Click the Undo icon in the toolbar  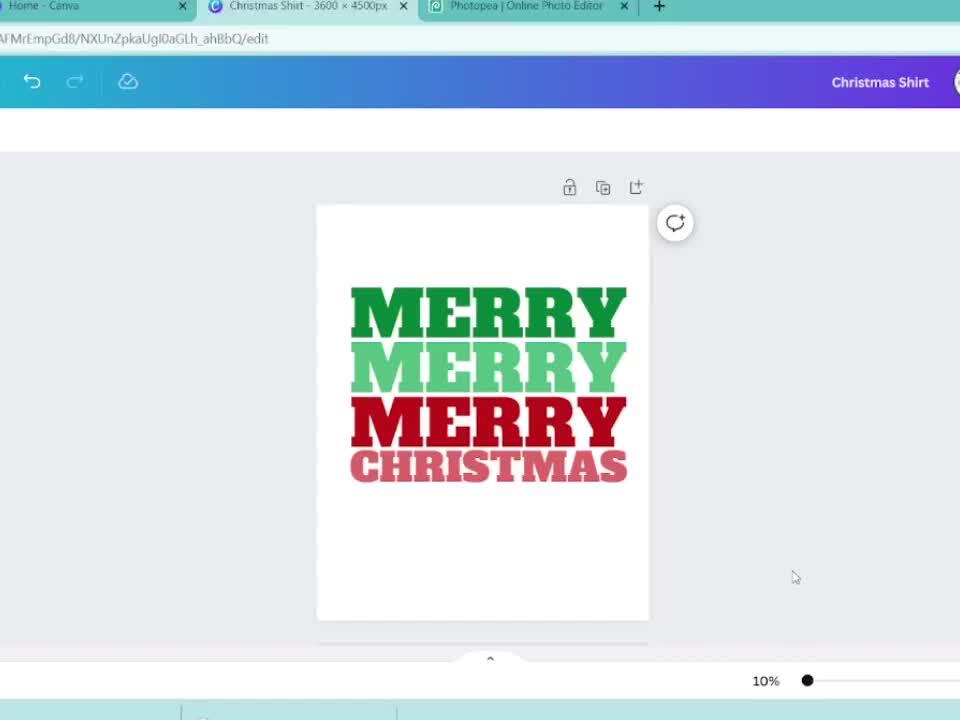[31, 82]
